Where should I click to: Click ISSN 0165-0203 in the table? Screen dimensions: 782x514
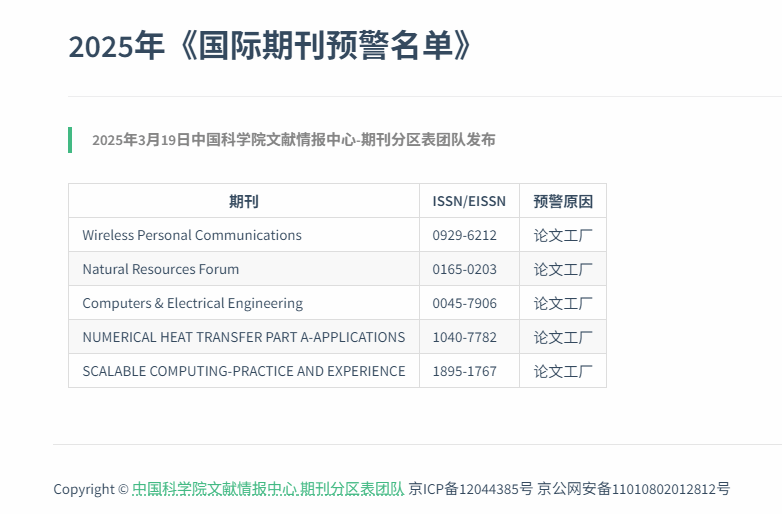[x=464, y=269]
